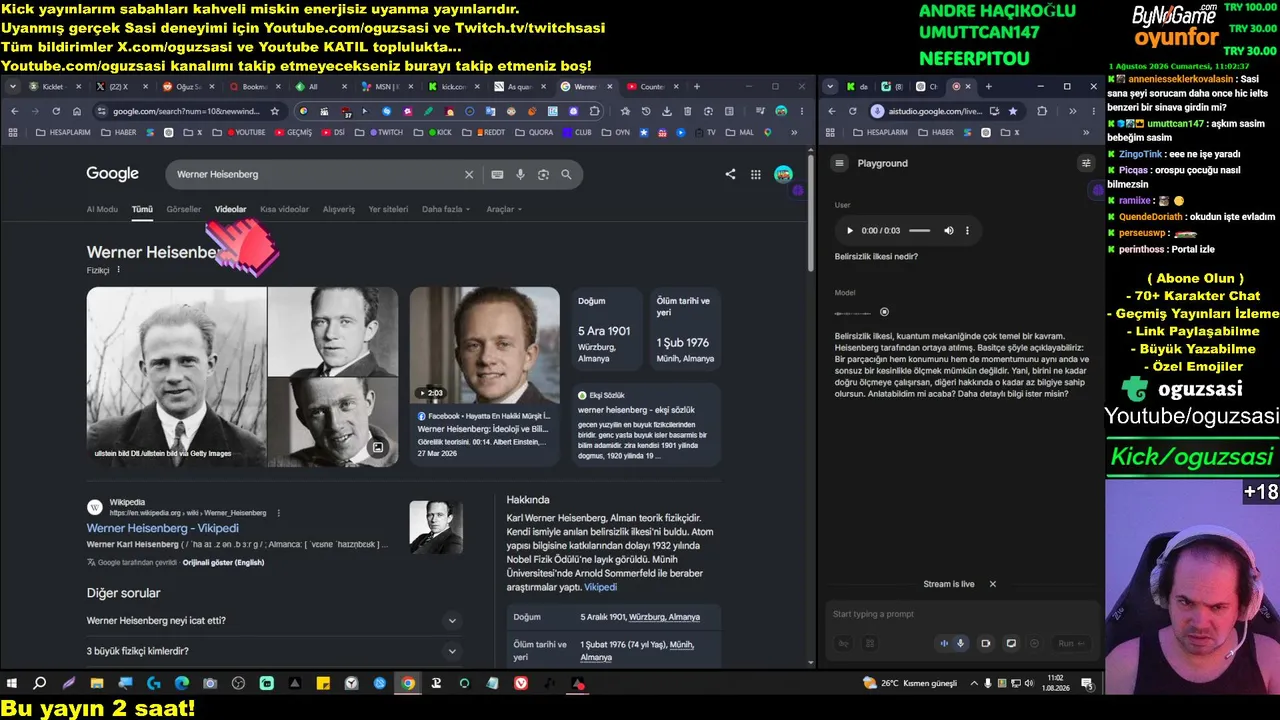This screenshot has width=1280, height=720.
Task: Seek within the user audio progress bar
Action: (x=919, y=230)
